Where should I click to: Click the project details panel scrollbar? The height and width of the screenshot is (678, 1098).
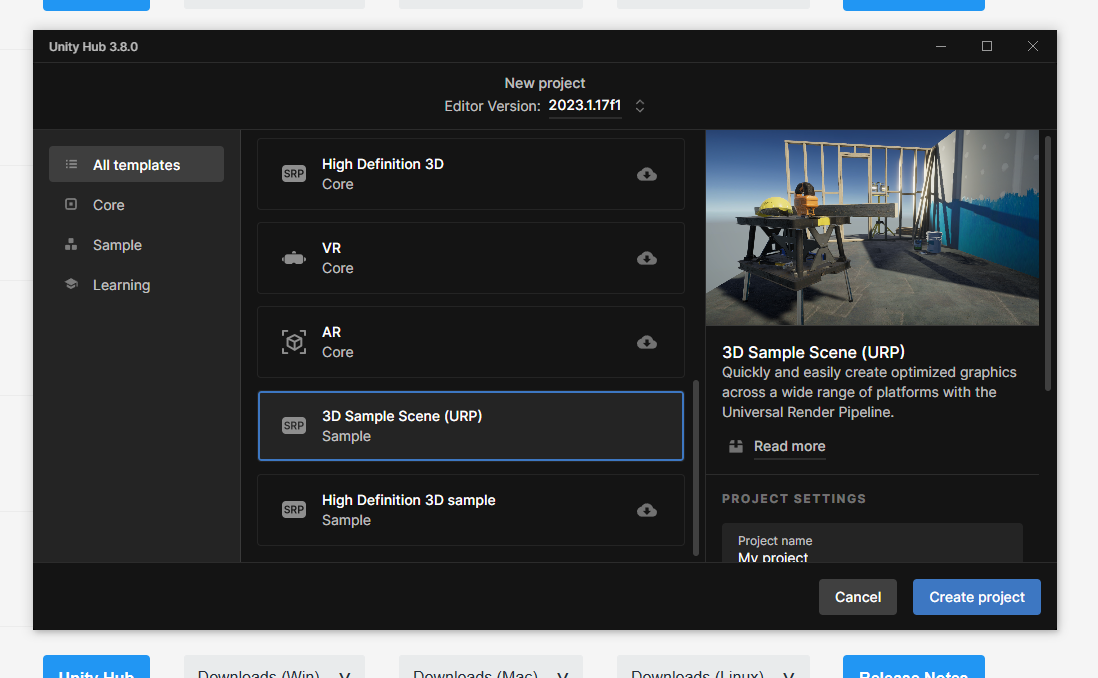[x=1048, y=263]
